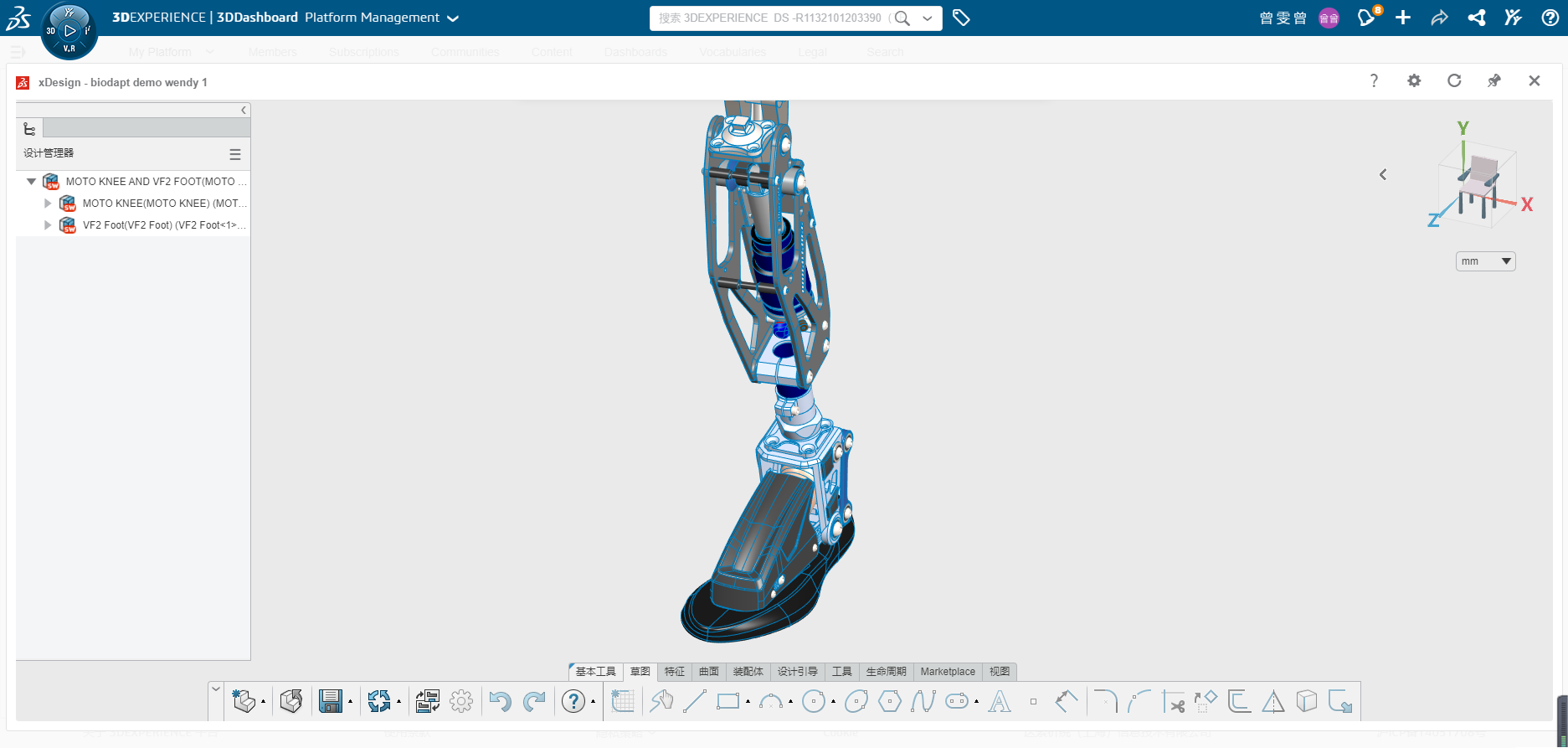Select the tangent arc tool

1139,701
